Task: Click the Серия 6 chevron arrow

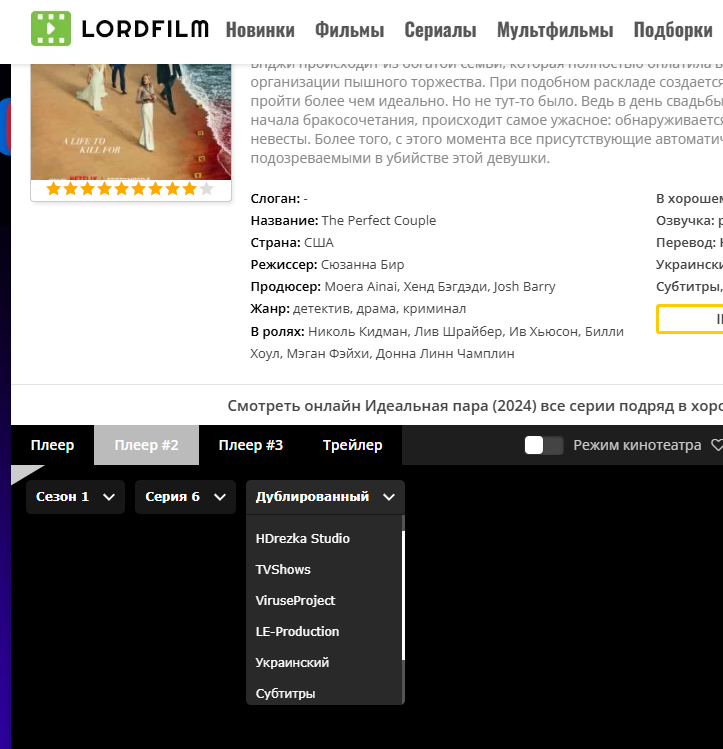Action: coord(220,497)
